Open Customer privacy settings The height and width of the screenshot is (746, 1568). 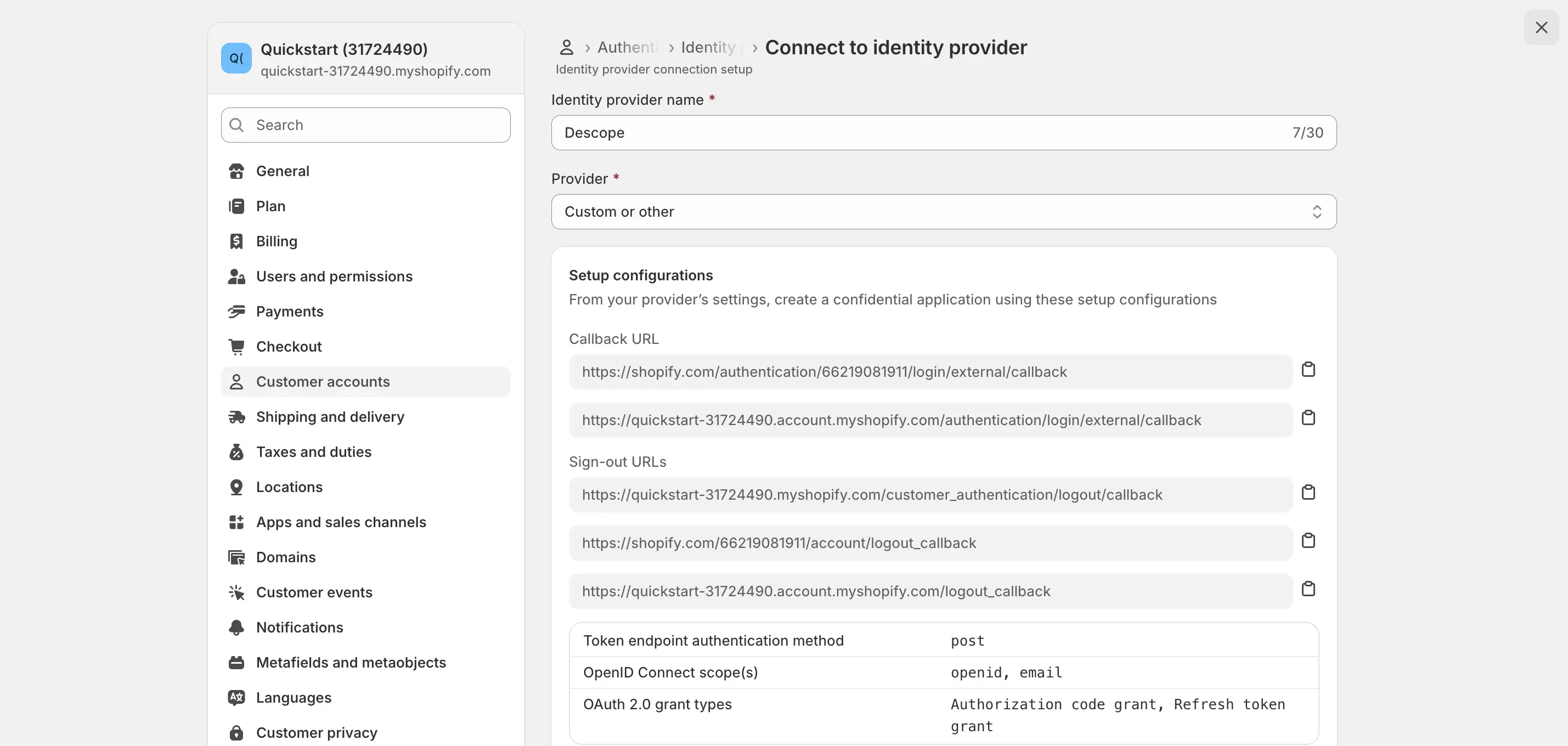[365, 733]
